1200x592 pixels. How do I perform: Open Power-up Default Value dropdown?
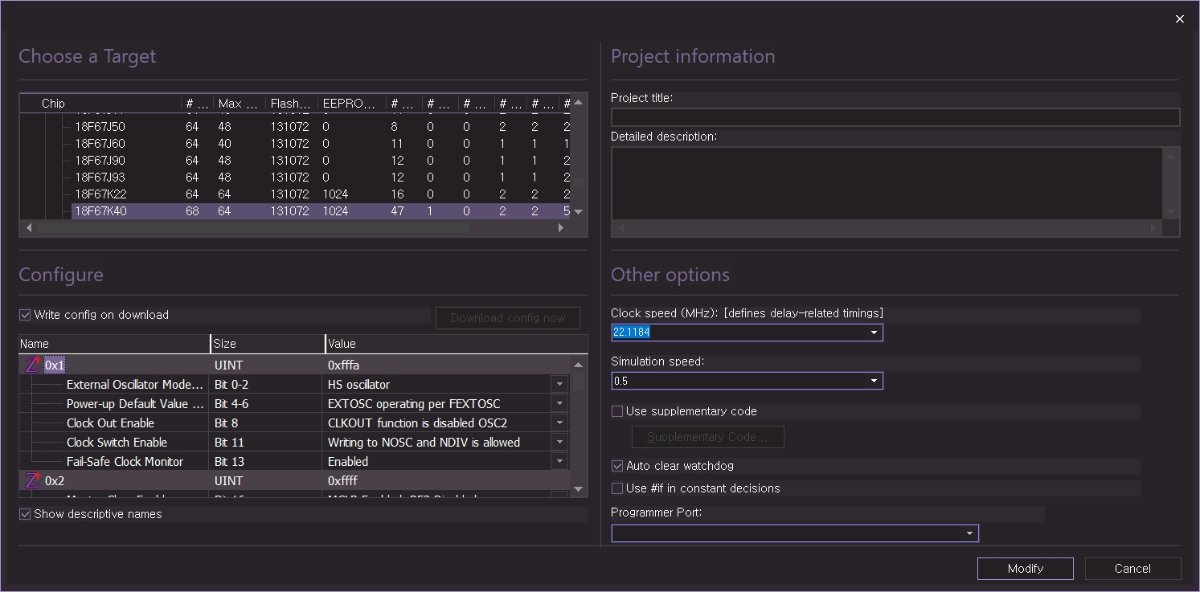tap(558, 404)
